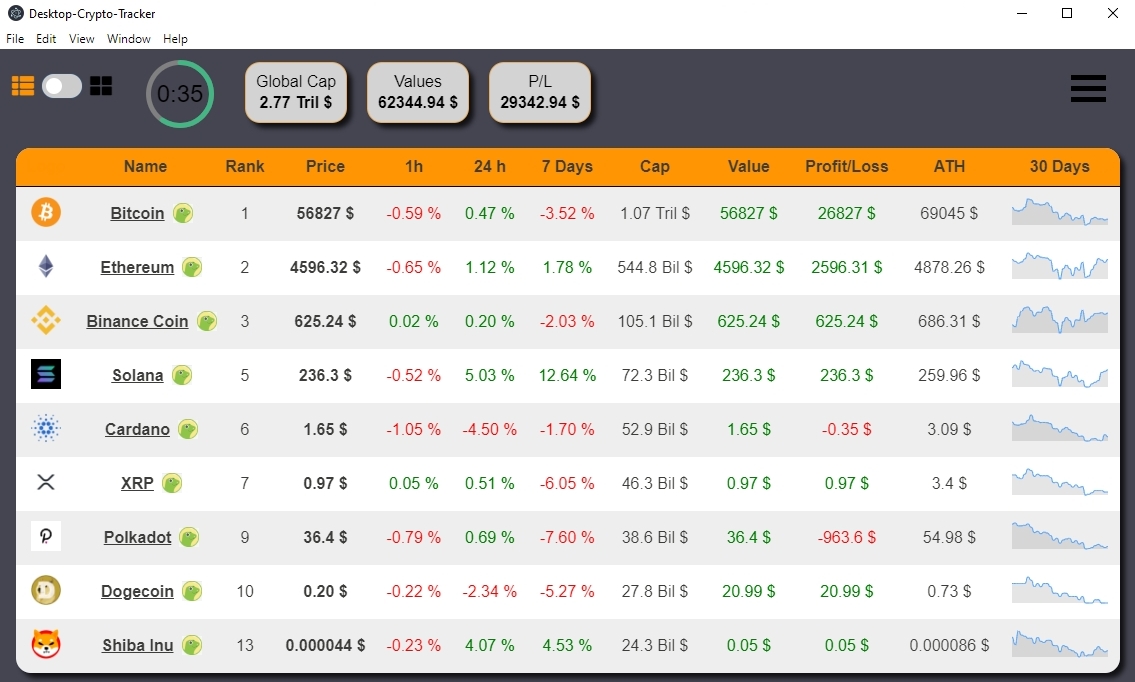Click Ethereum's 30-day sparkline chart
The width and height of the screenshot is (1135, 682).
click(x=1060, y=266)
